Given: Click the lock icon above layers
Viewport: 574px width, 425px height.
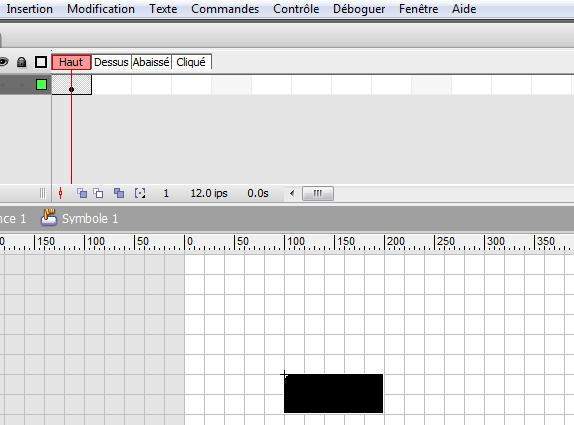Looking at the screenshot, I should click(22, 62).
